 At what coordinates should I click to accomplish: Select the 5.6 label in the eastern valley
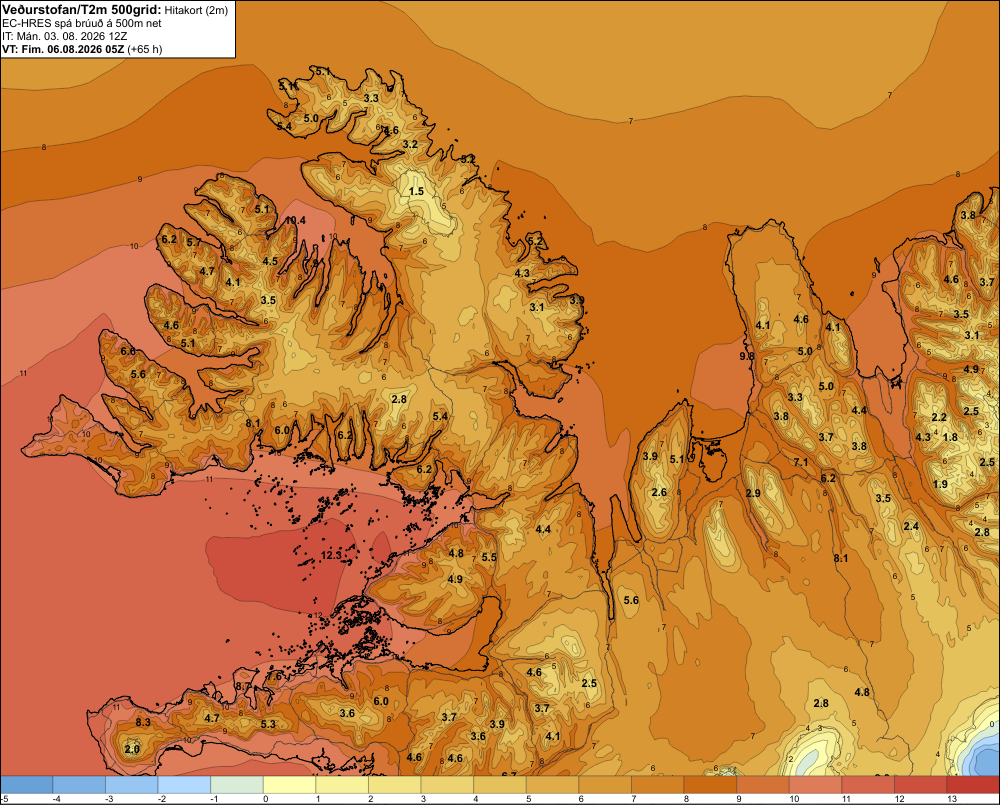[631, 600]
